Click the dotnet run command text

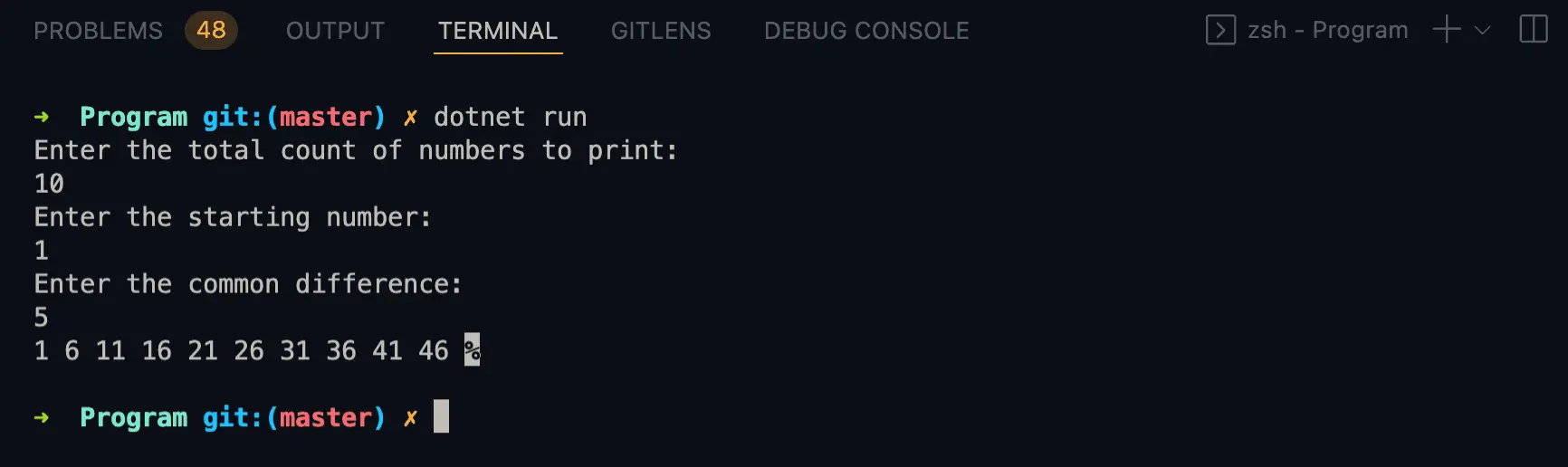(511, 117)
